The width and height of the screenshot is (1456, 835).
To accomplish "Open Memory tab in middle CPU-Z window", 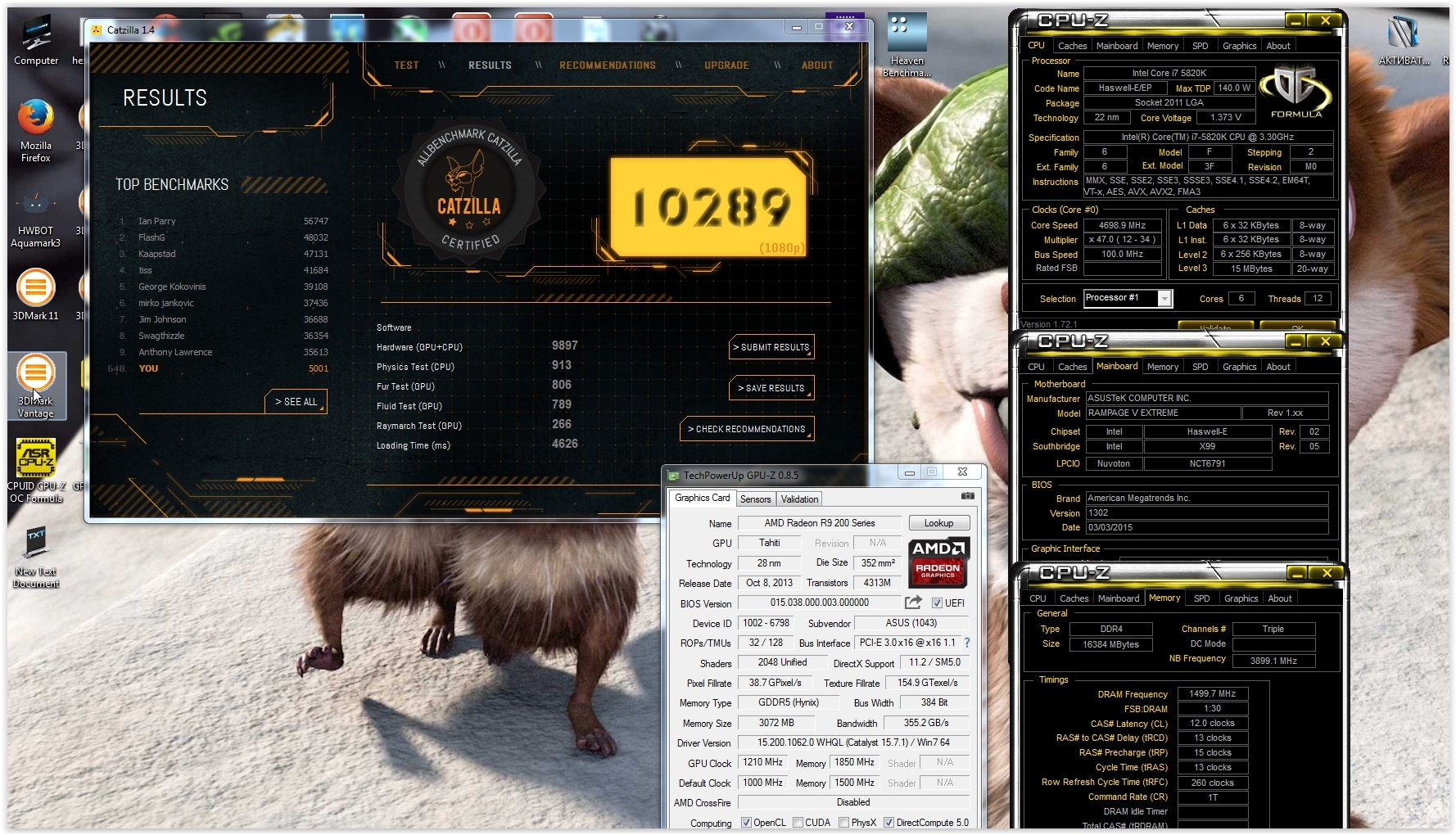I will [1163, 367].
